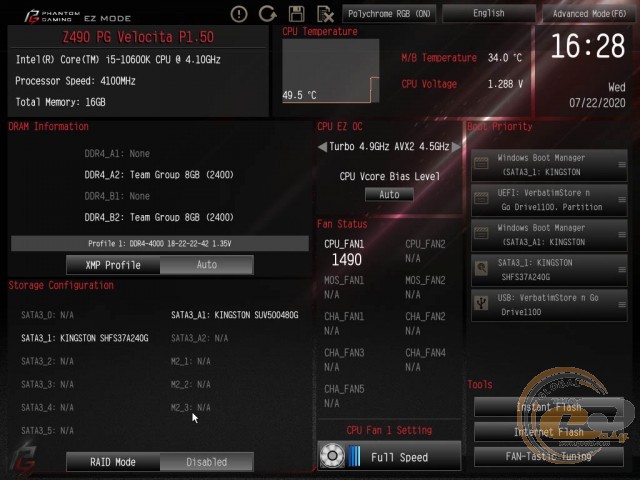Screen dimensions: 640x480
Task: Click drive icon of UEFI VerbatimStore entry
Action: (481, 199)
